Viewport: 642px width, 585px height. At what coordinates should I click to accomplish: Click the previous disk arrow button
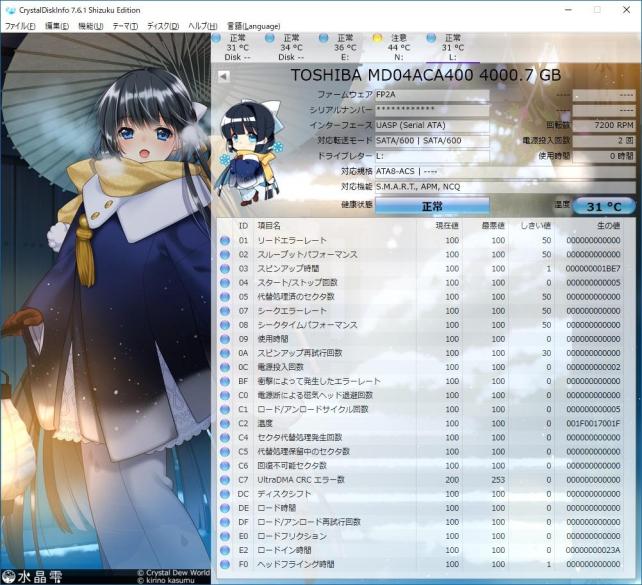tap(224, 76)
